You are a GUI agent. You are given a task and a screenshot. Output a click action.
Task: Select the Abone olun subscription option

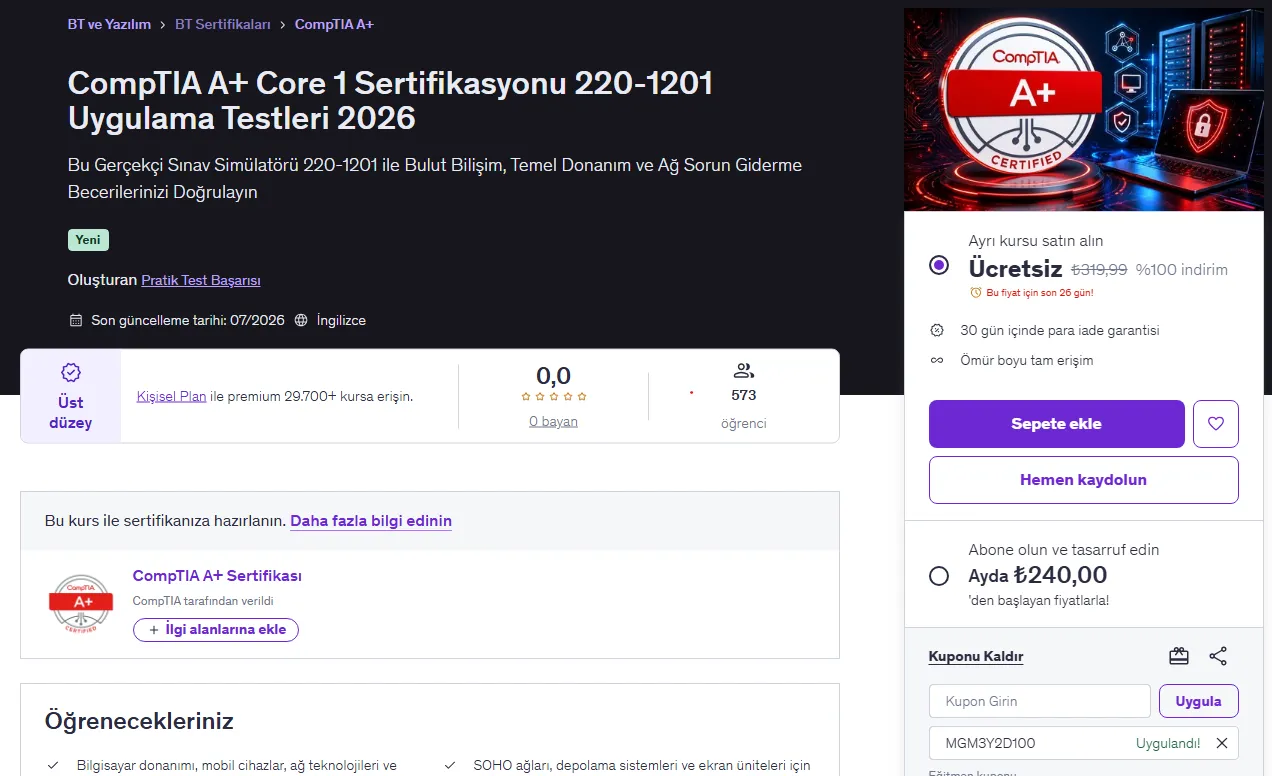[x=939, y=576]
